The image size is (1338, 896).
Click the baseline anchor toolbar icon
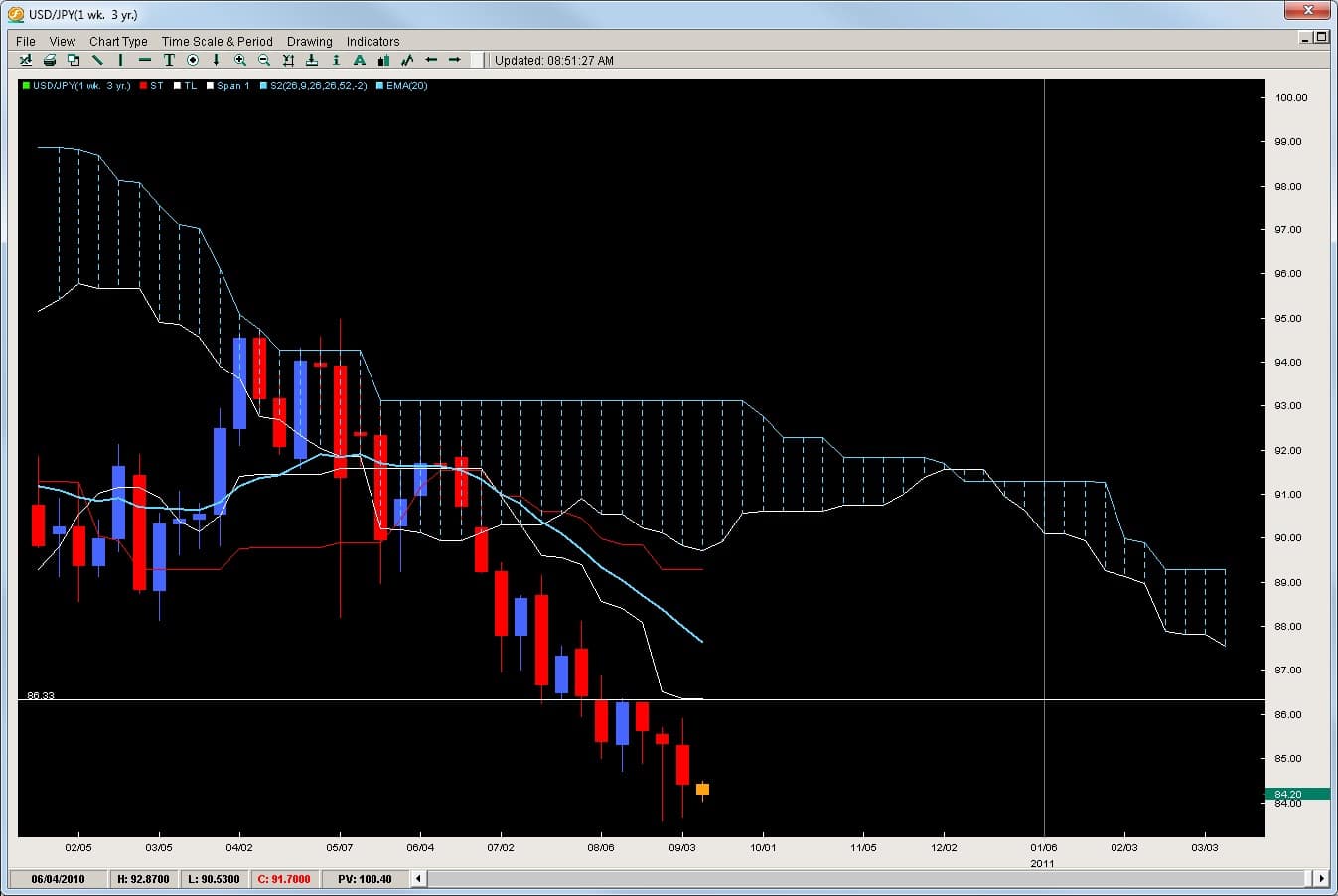pyautogui.click(x=312, y=60)
